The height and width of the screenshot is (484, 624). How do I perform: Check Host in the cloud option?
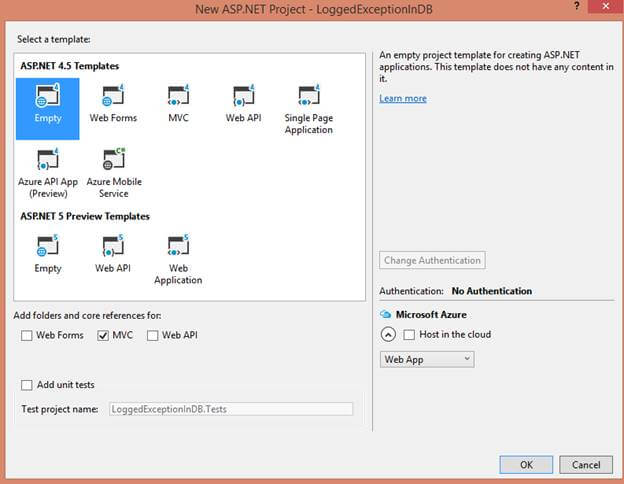click(x=409, y=334)
